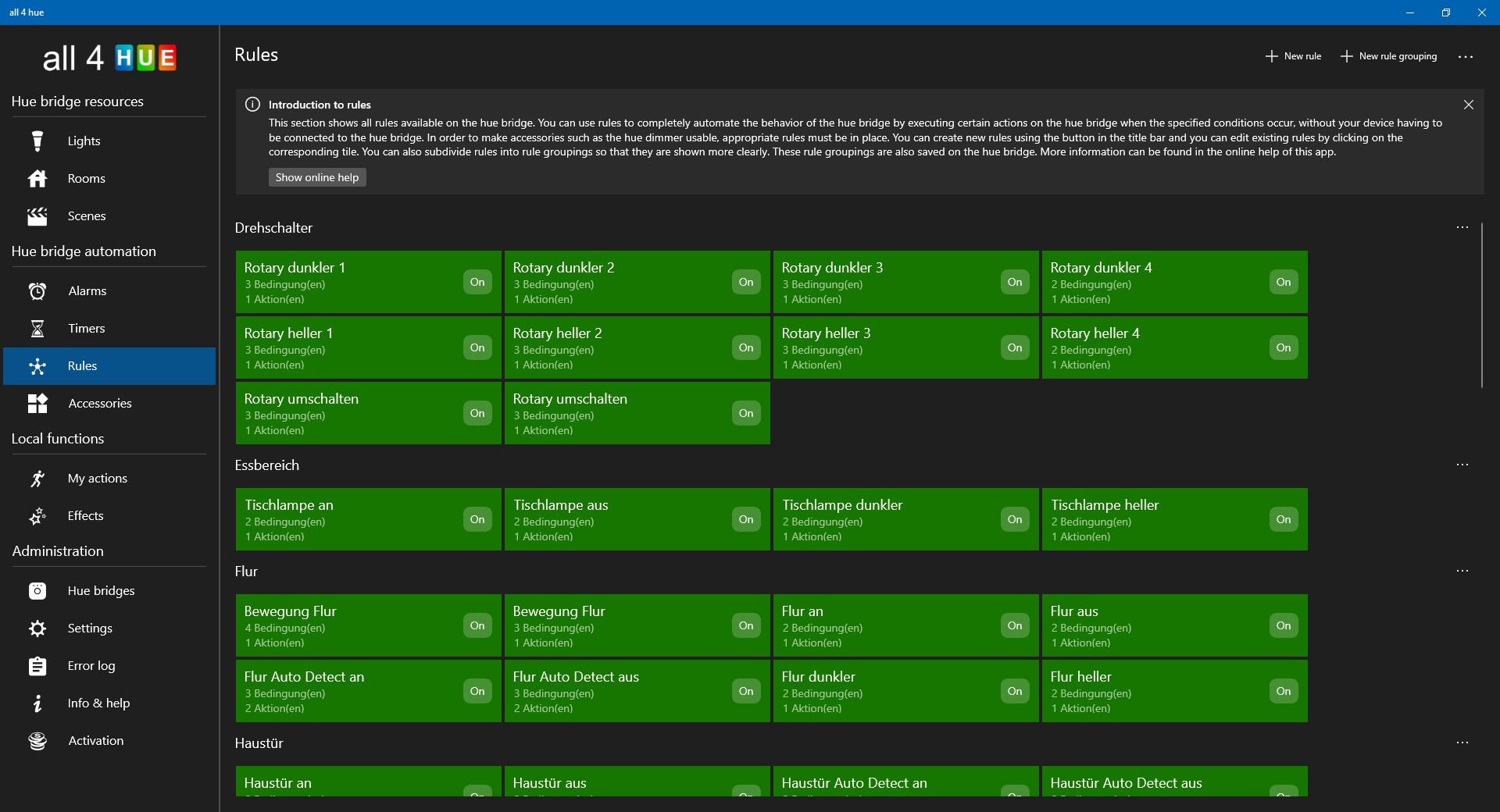The width and height of the screenshot is (1500, 812).
Task: Dismiss the Introduction to rules banner
Action: 1468,104
